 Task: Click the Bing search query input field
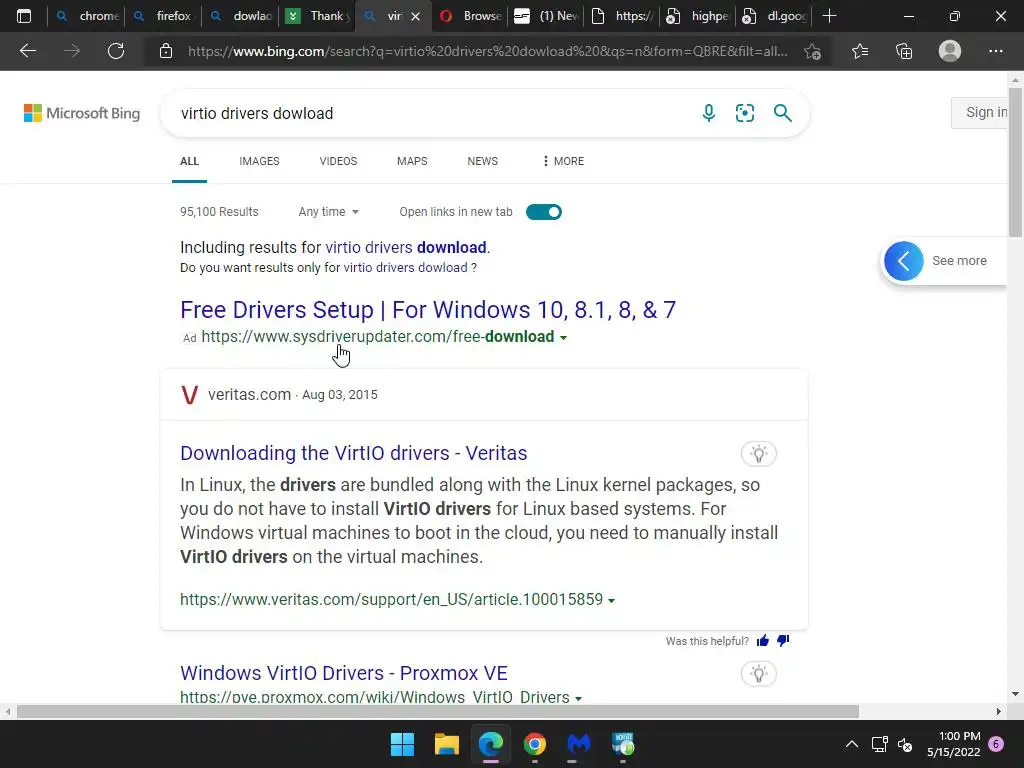point(431,113)
